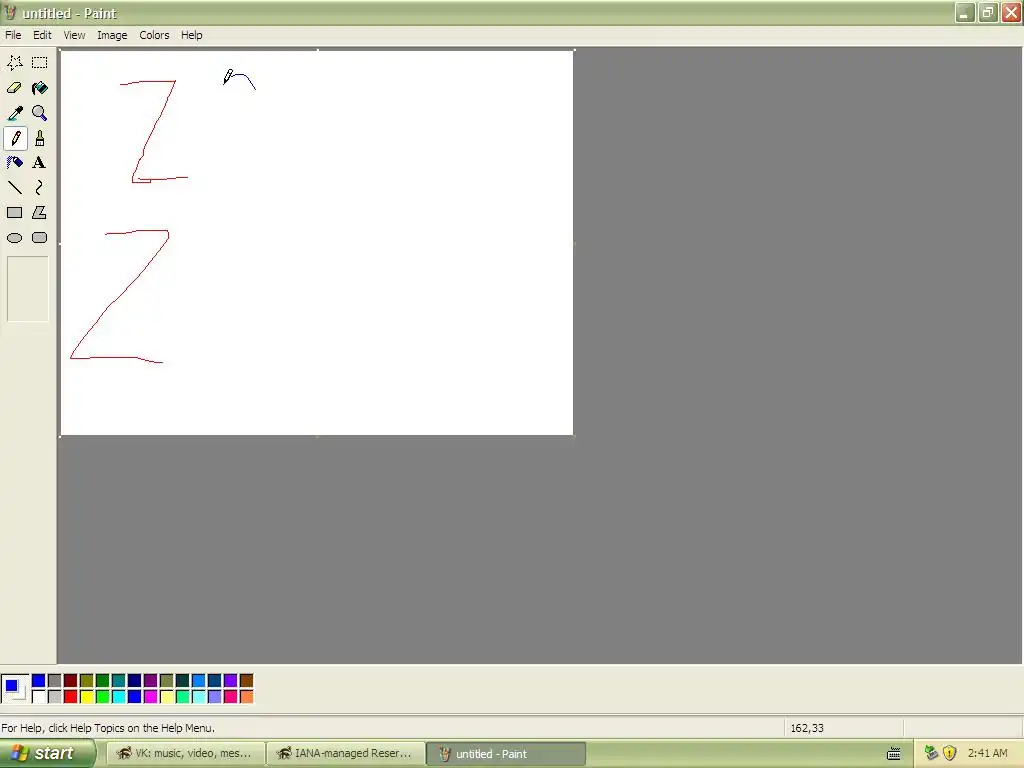This screenshot has width=1024, height=768.
Task: Choose the orange palette swatch
Action: [x=247, y=697]
